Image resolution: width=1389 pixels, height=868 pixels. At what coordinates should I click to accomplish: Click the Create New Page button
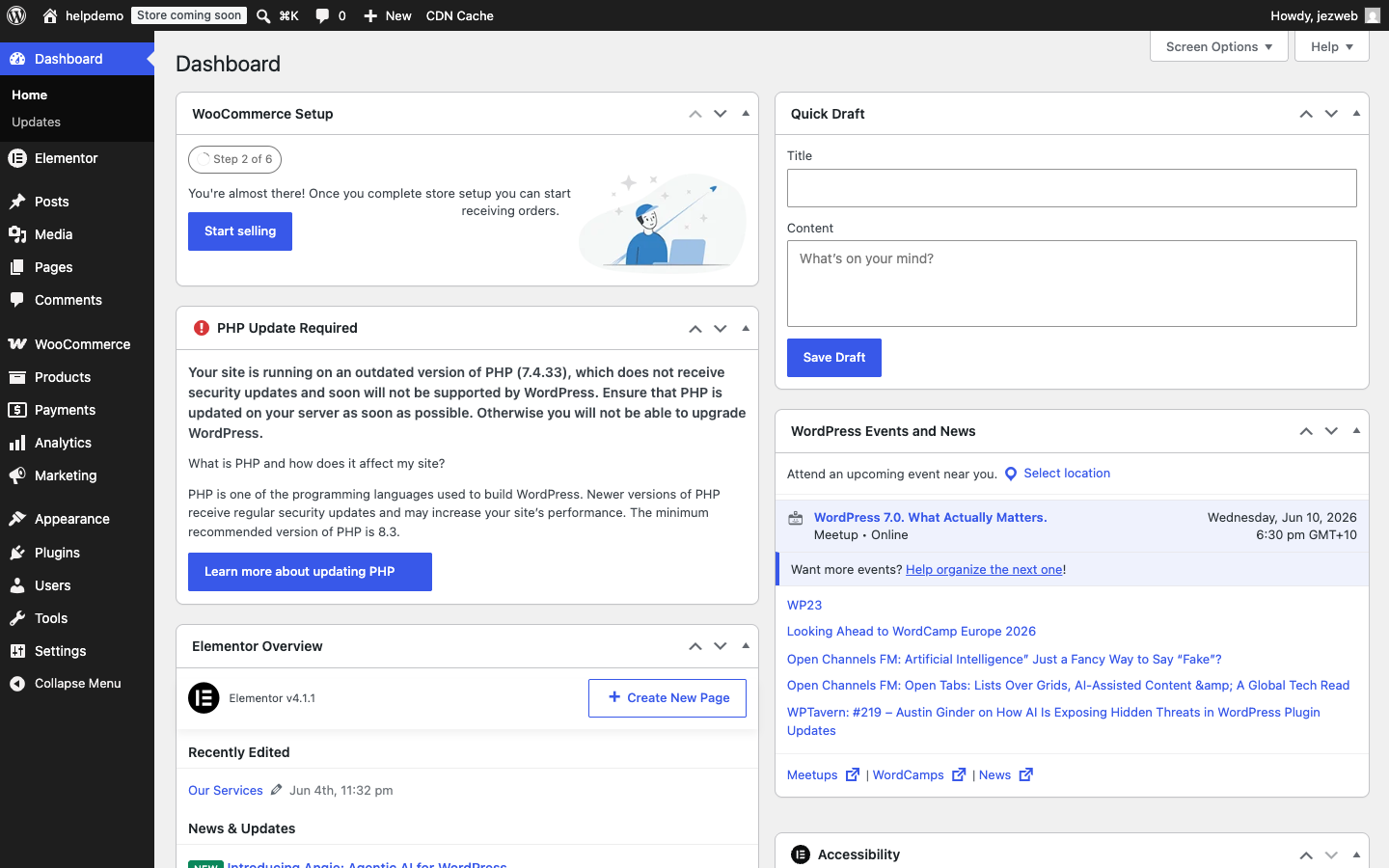pos(667,698)
